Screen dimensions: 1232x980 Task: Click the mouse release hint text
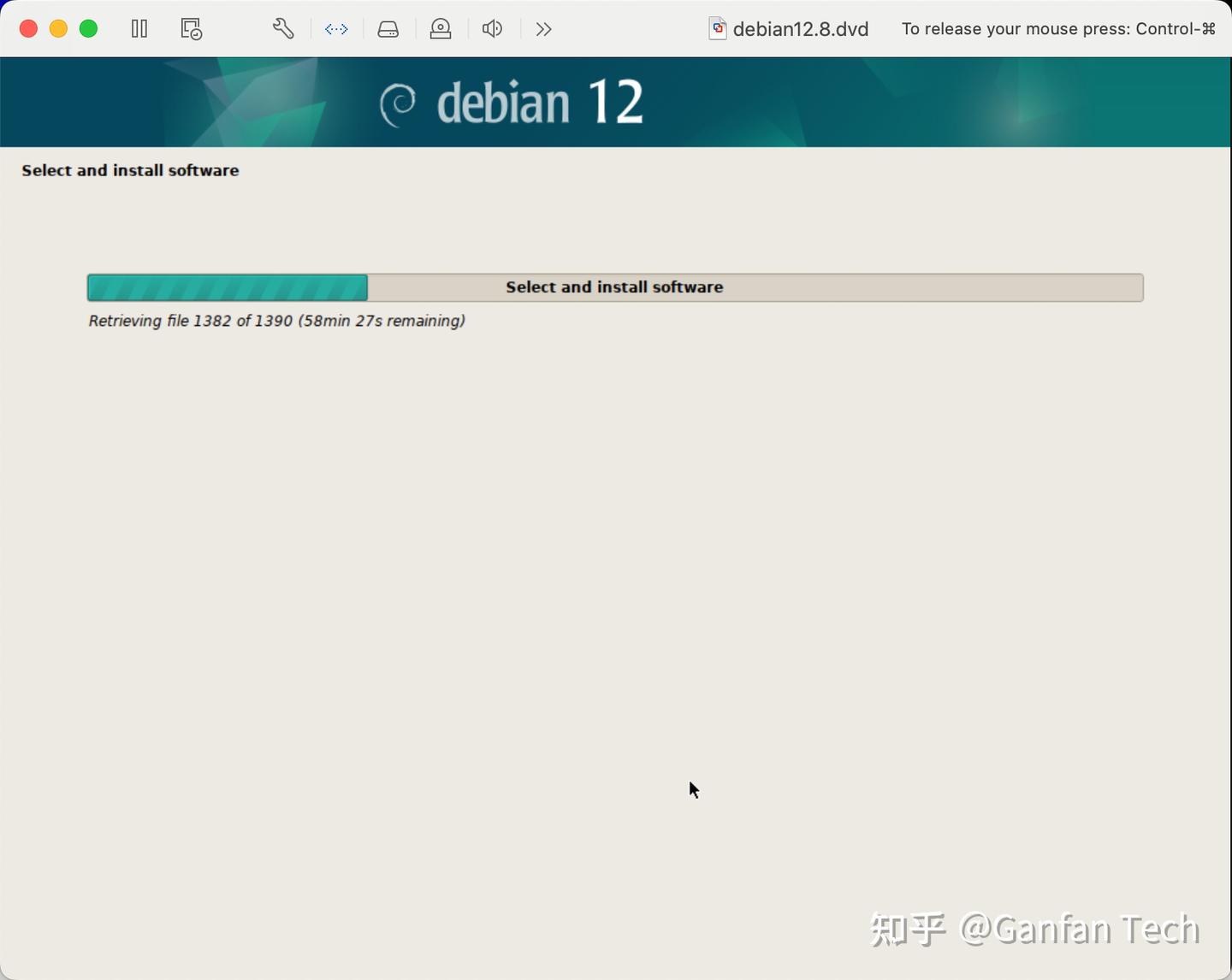1058,28
